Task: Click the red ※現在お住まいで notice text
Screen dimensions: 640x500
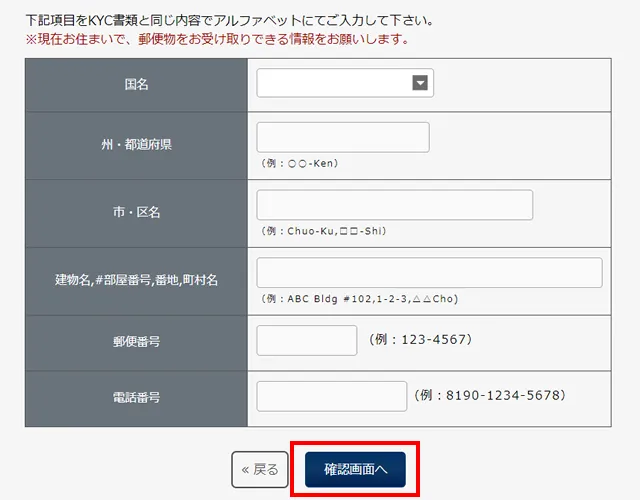Action: pyautogui.click(x=217, y=40)
